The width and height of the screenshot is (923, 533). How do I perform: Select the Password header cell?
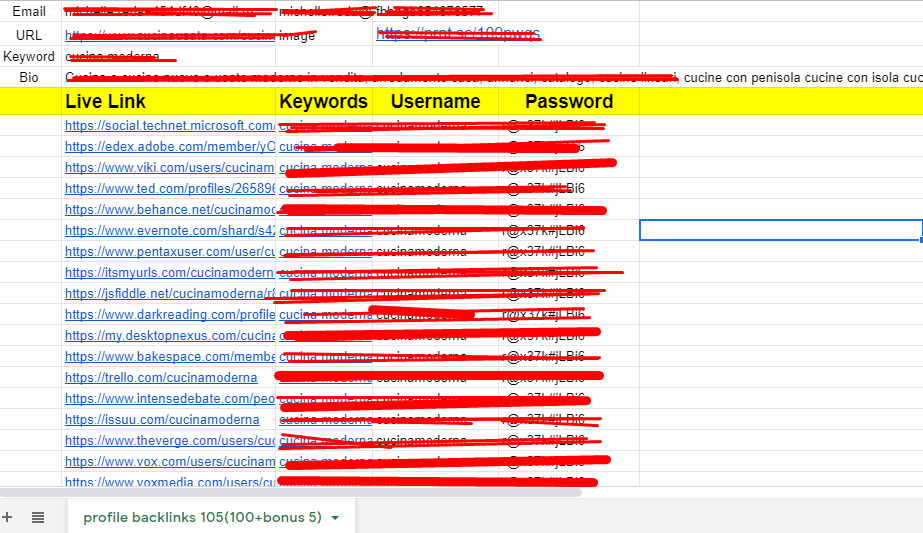[569, 101]
